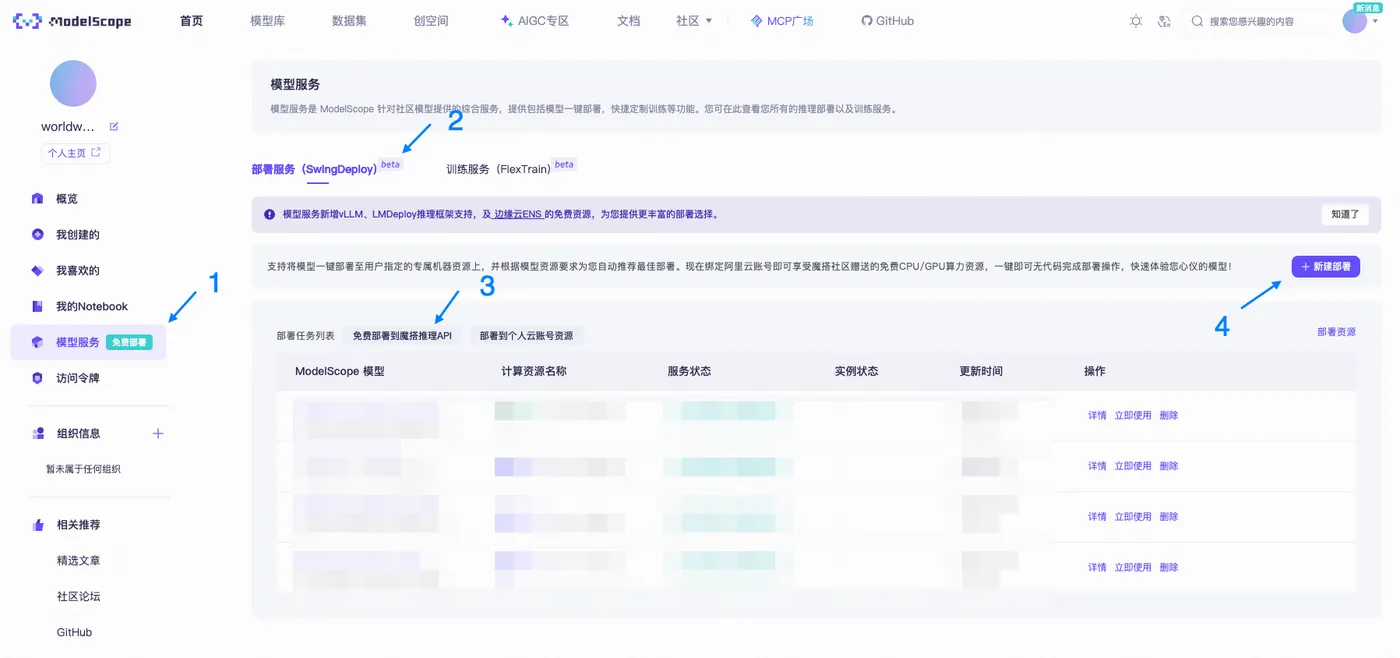Open the 文档 nav item

coord(629,21)
